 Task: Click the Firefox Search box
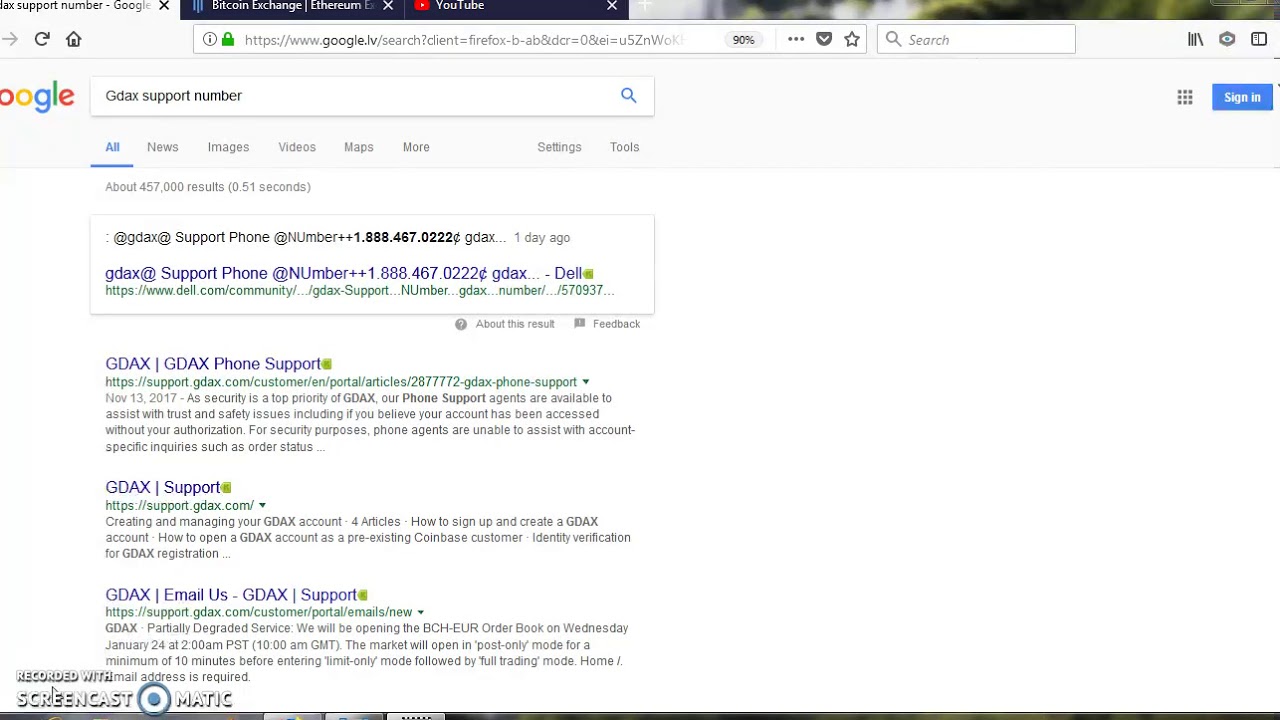pyautogui.click(x=976, y=39)
